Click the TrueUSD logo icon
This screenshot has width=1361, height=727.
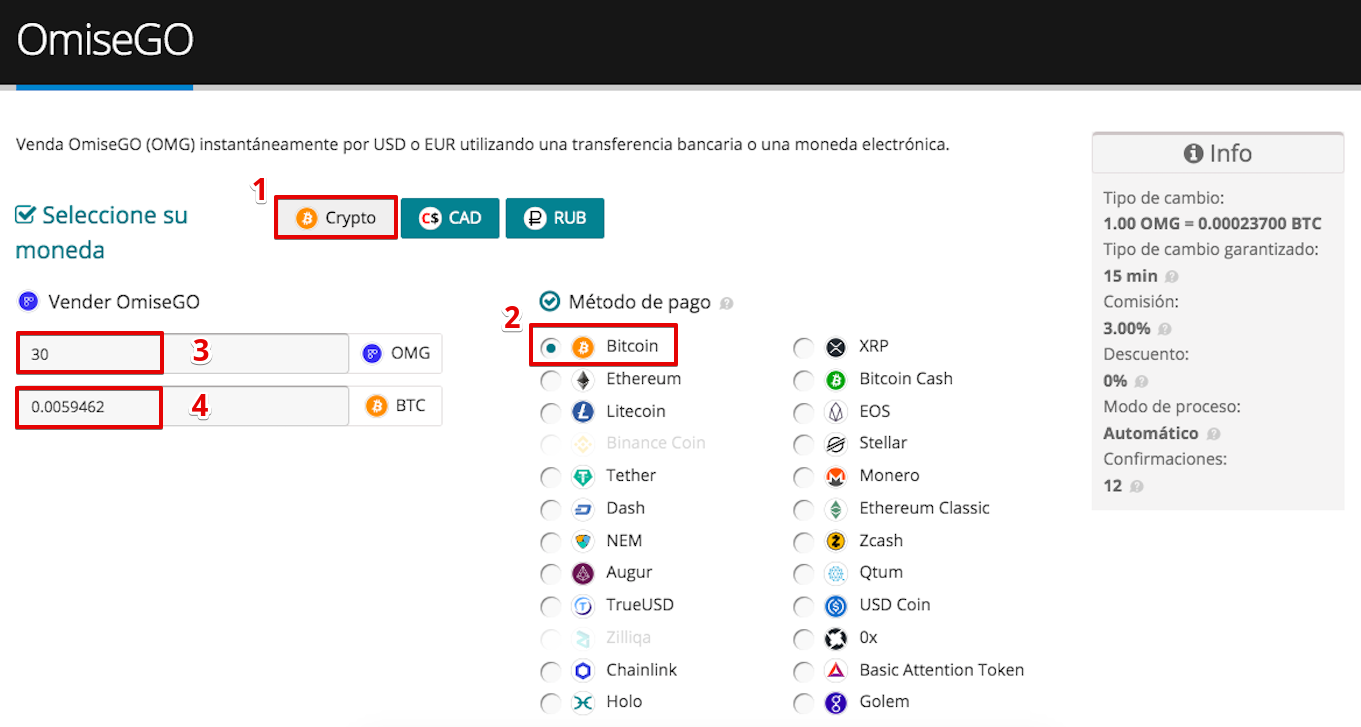point(583,606)
